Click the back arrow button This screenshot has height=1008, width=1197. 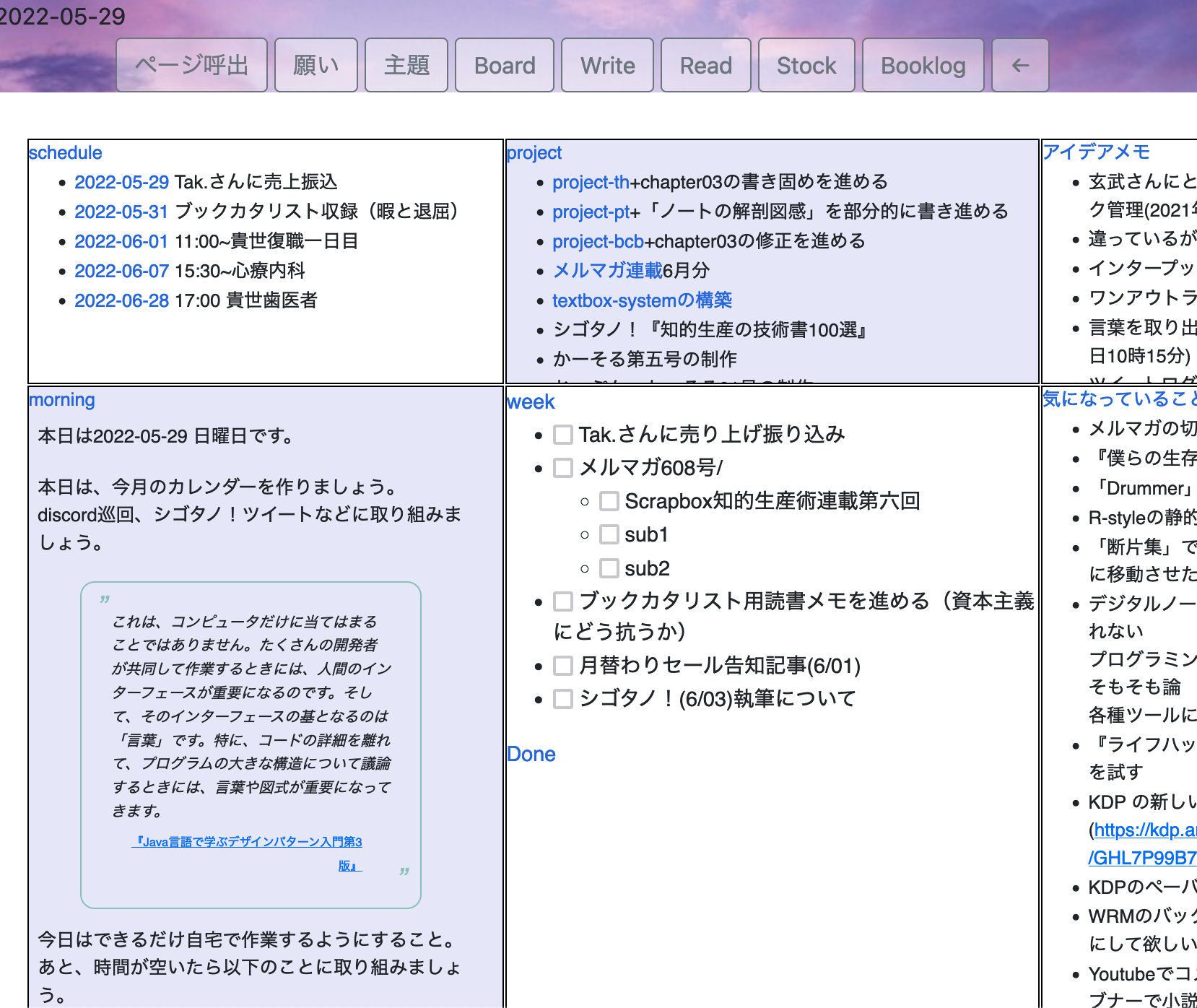click(x=1019, y=65)
